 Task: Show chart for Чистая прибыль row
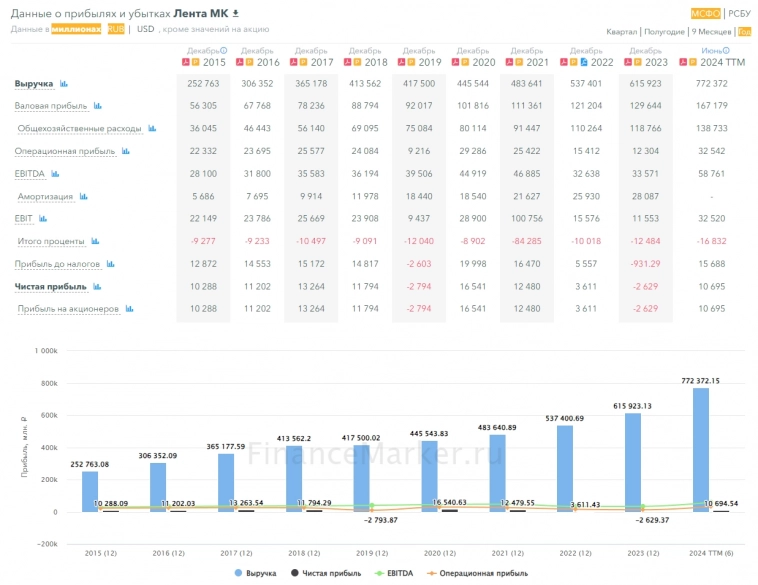tap(95, 286)
